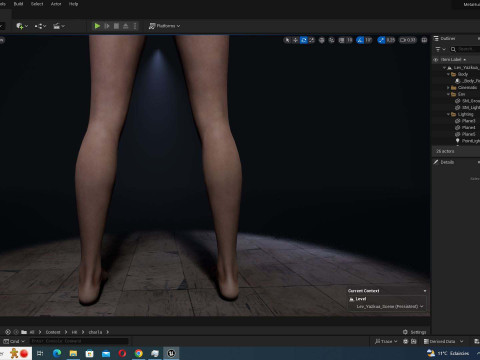Screen dimensions: 480x360
Task: Expand the Cinematic folder in Outliner
Action: coord(448,88)
